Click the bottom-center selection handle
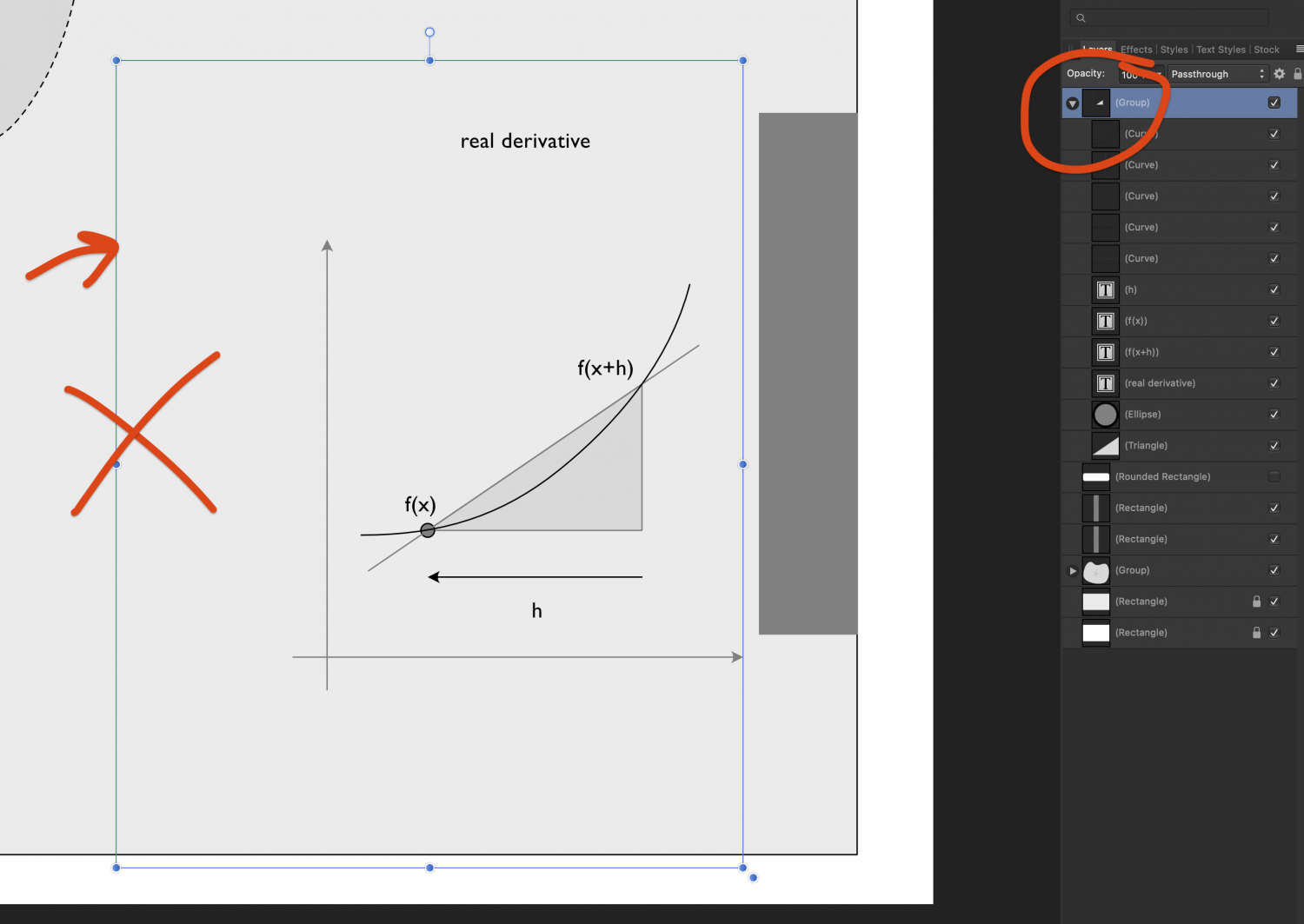 coord(429,867)
